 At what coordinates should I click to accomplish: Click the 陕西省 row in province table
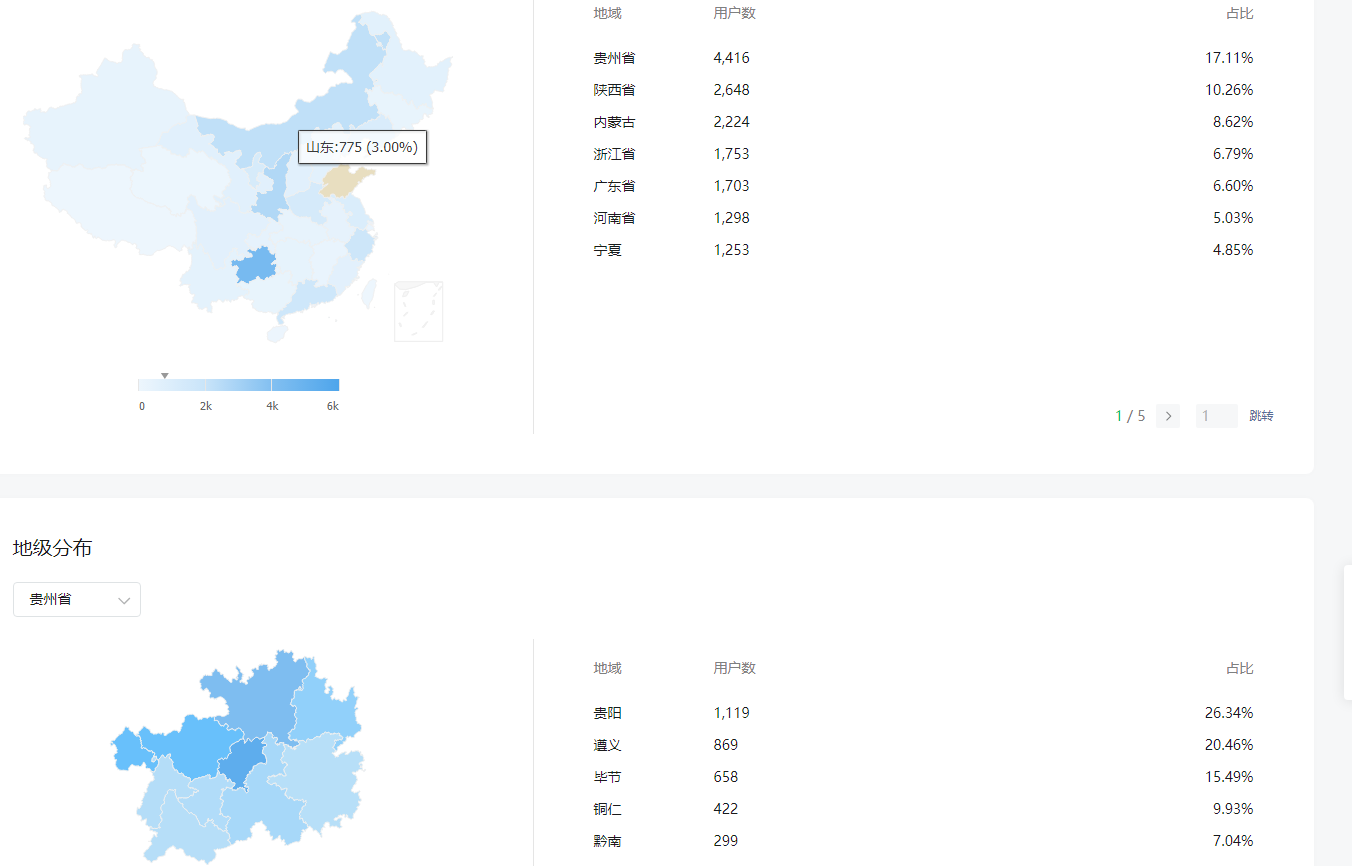tap(923, 90)
